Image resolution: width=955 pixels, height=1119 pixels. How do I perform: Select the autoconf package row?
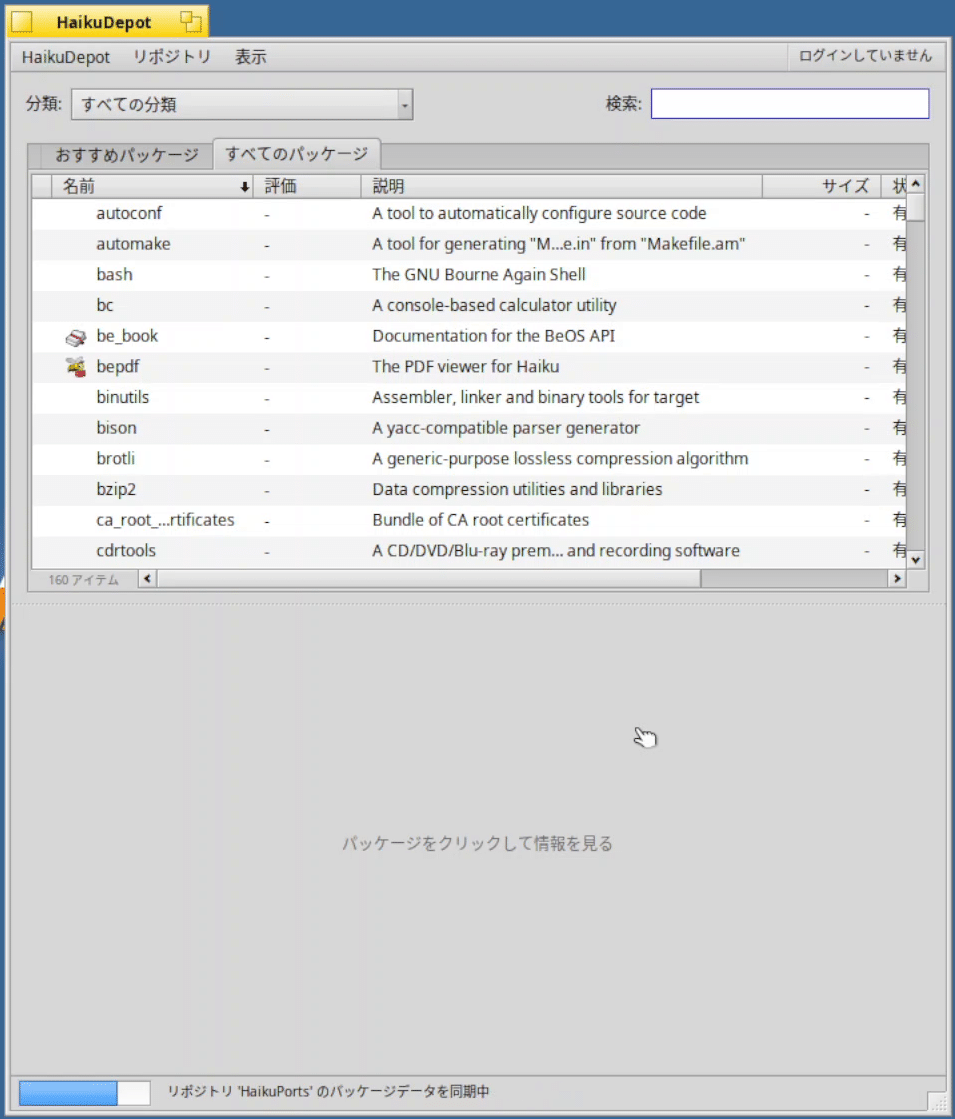[469, 213]
